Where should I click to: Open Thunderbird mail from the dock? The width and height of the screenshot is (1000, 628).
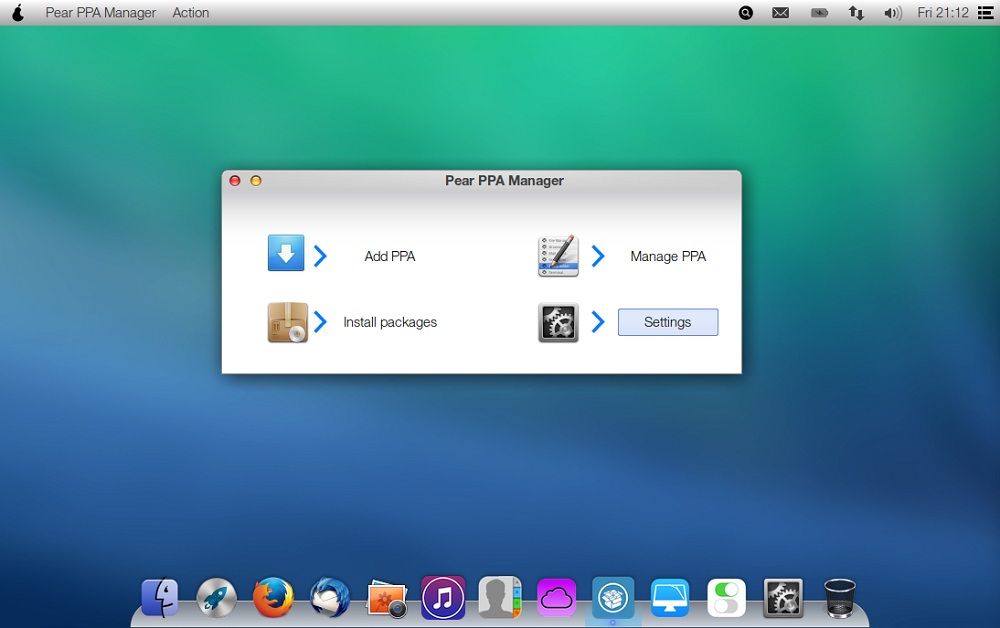pyautogui.click(x=330, y=598)
